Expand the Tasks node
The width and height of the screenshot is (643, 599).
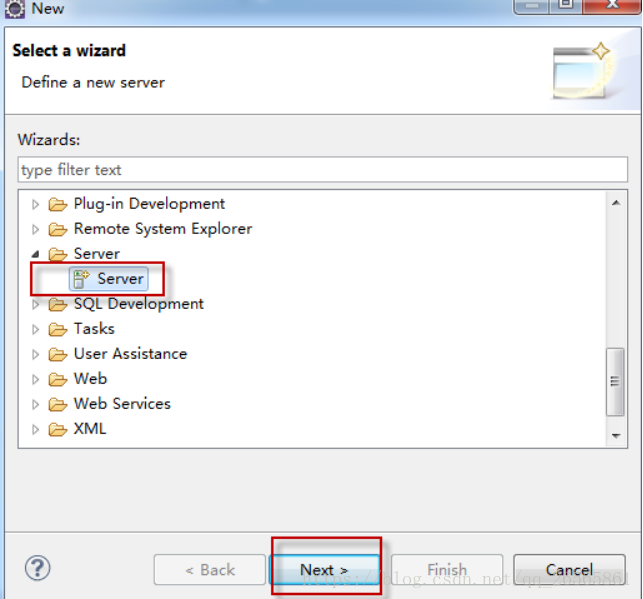point(35,329)
